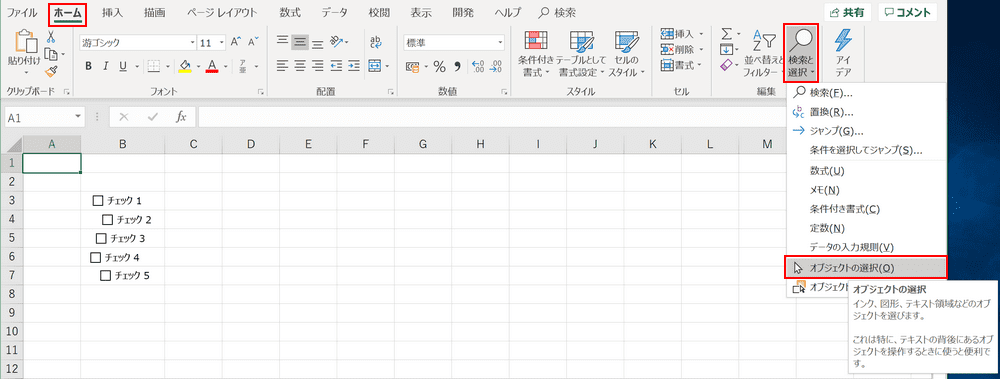The height and width of the screenshot is (379, 1000).
Task: Align text left in cell
Action: 282,65
